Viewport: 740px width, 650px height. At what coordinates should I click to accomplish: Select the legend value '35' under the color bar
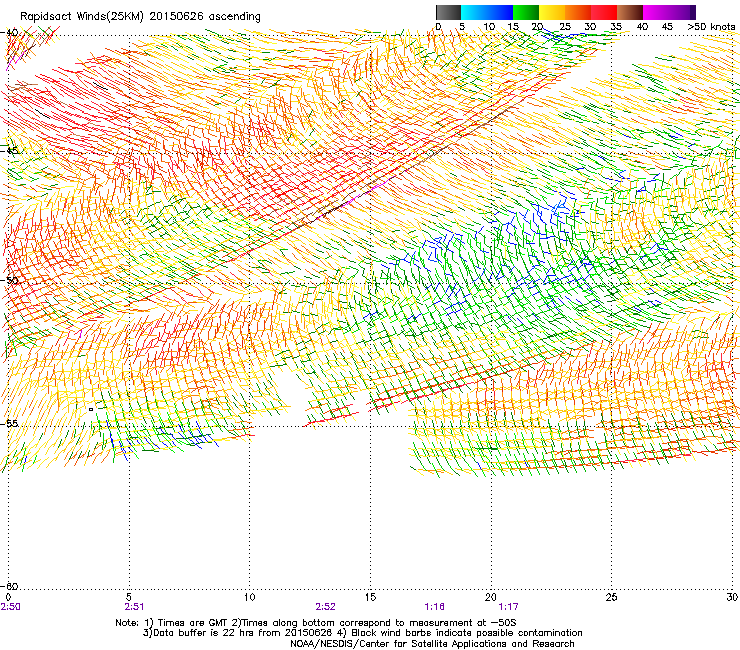616,27
